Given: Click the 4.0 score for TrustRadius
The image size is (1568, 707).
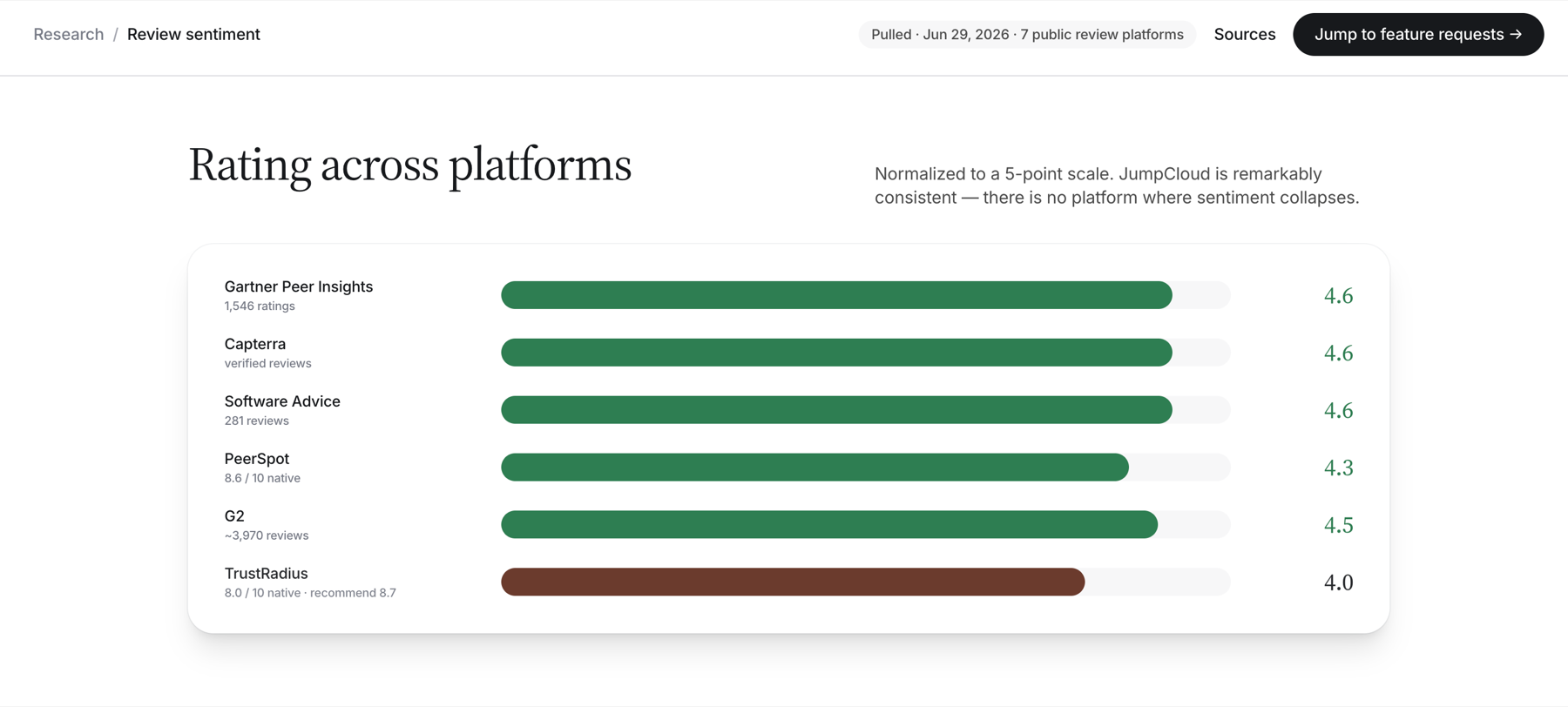Looking at the screenshot, I should click(1338, 582).
